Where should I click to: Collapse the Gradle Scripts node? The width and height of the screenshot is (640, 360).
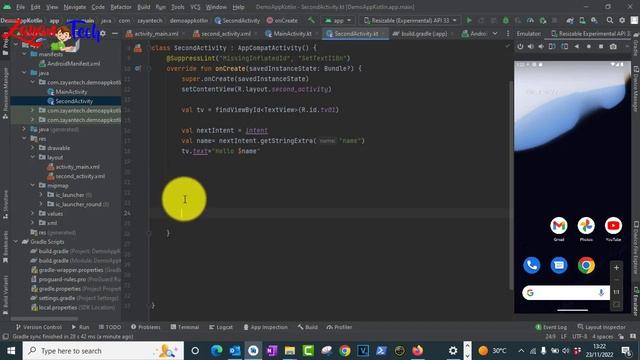tap(16, 242)
